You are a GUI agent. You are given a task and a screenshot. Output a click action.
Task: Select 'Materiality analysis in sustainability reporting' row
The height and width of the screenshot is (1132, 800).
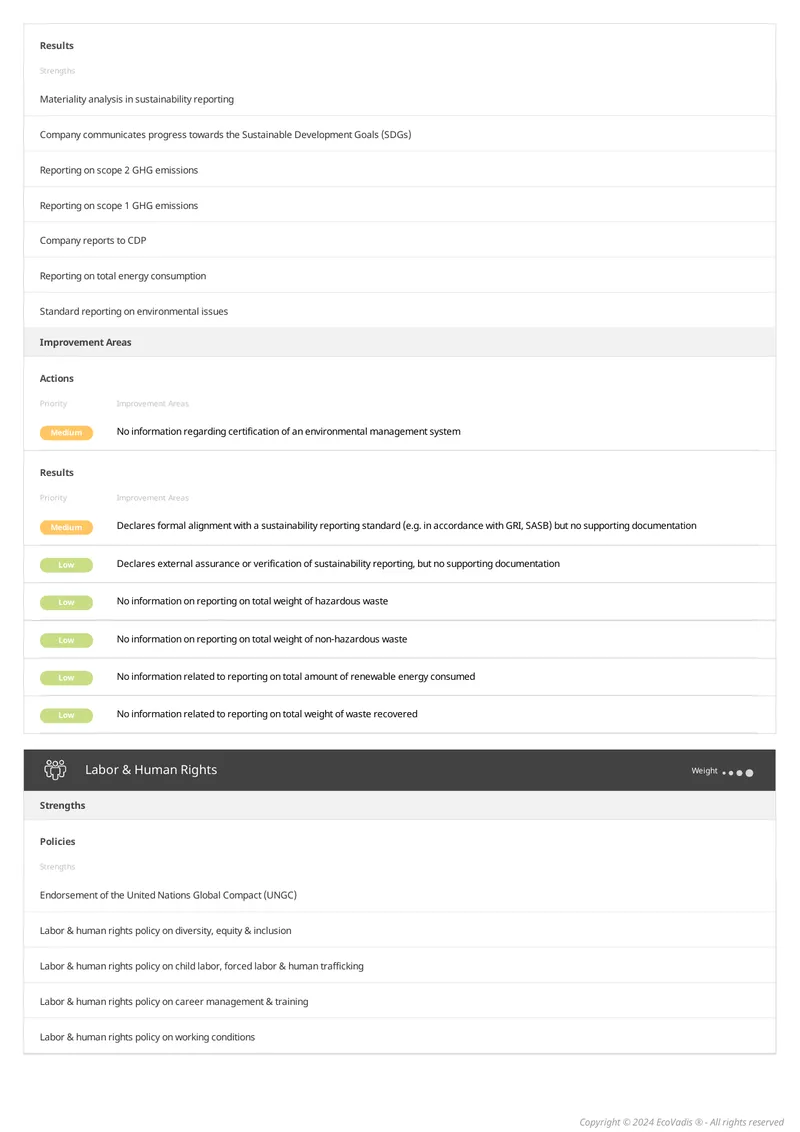coord(399,99)
